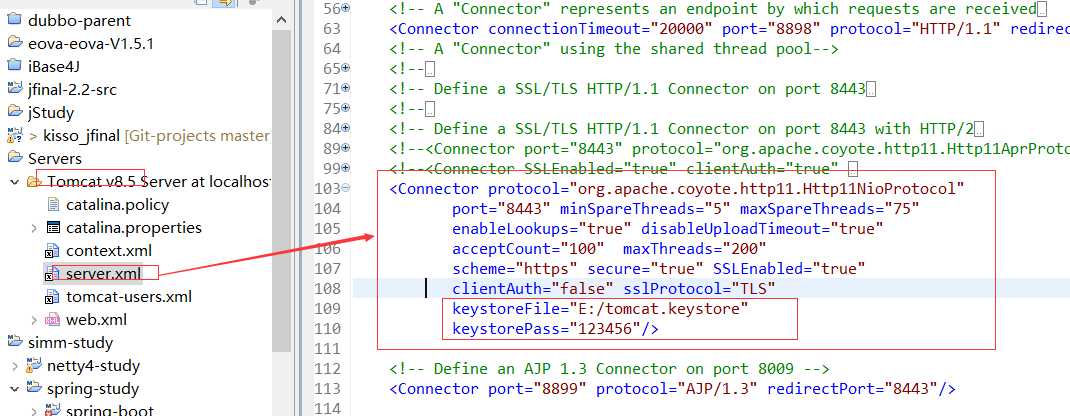Click the keystoreFile="E:/tomcat.keystore" attribute text

tap(601, 309)
